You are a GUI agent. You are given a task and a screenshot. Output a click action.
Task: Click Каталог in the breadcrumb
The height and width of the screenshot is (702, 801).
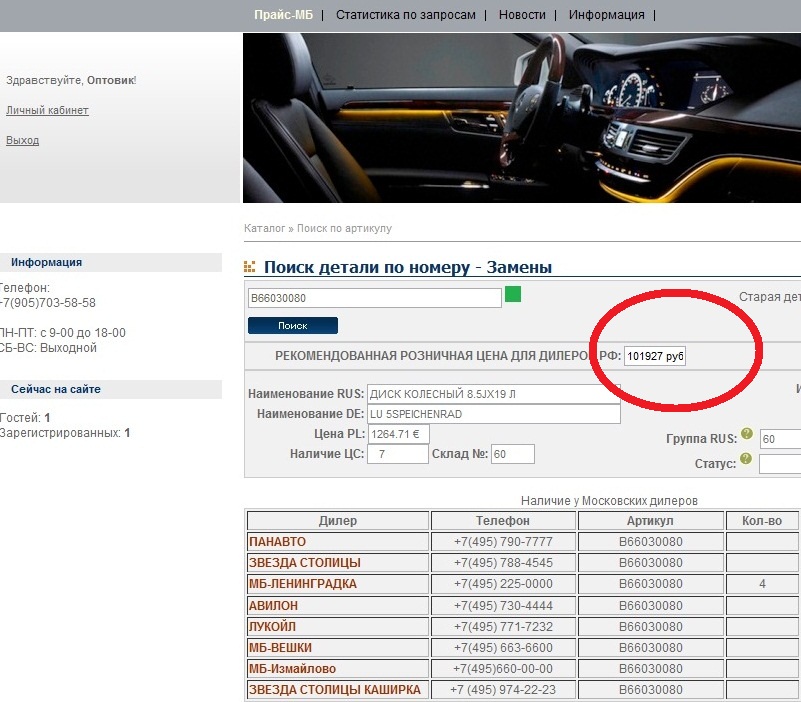[x=264, y=228]
